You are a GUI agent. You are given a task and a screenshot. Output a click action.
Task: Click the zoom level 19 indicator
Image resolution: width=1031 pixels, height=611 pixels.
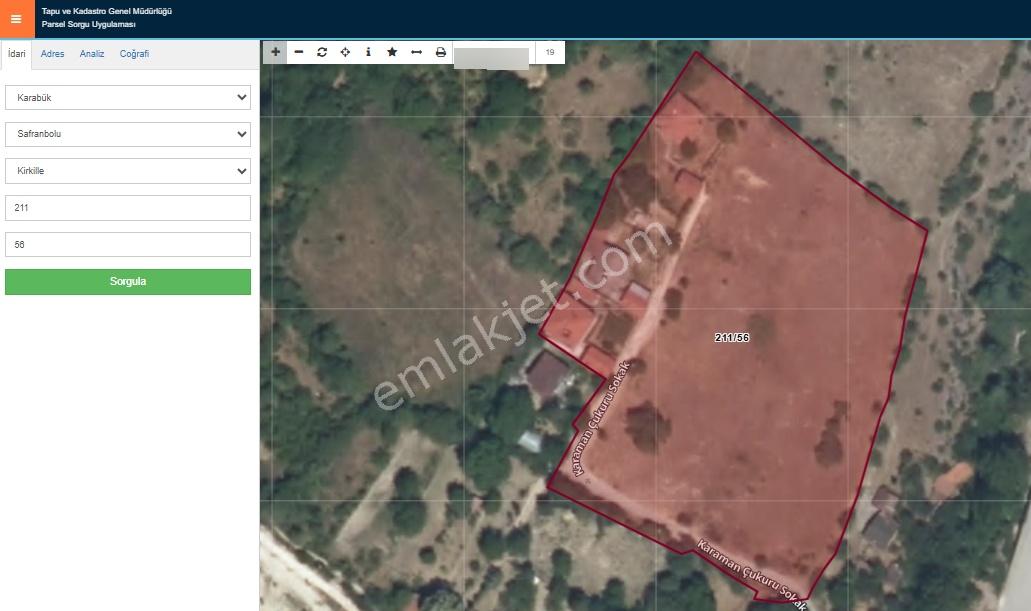(550, 52)
